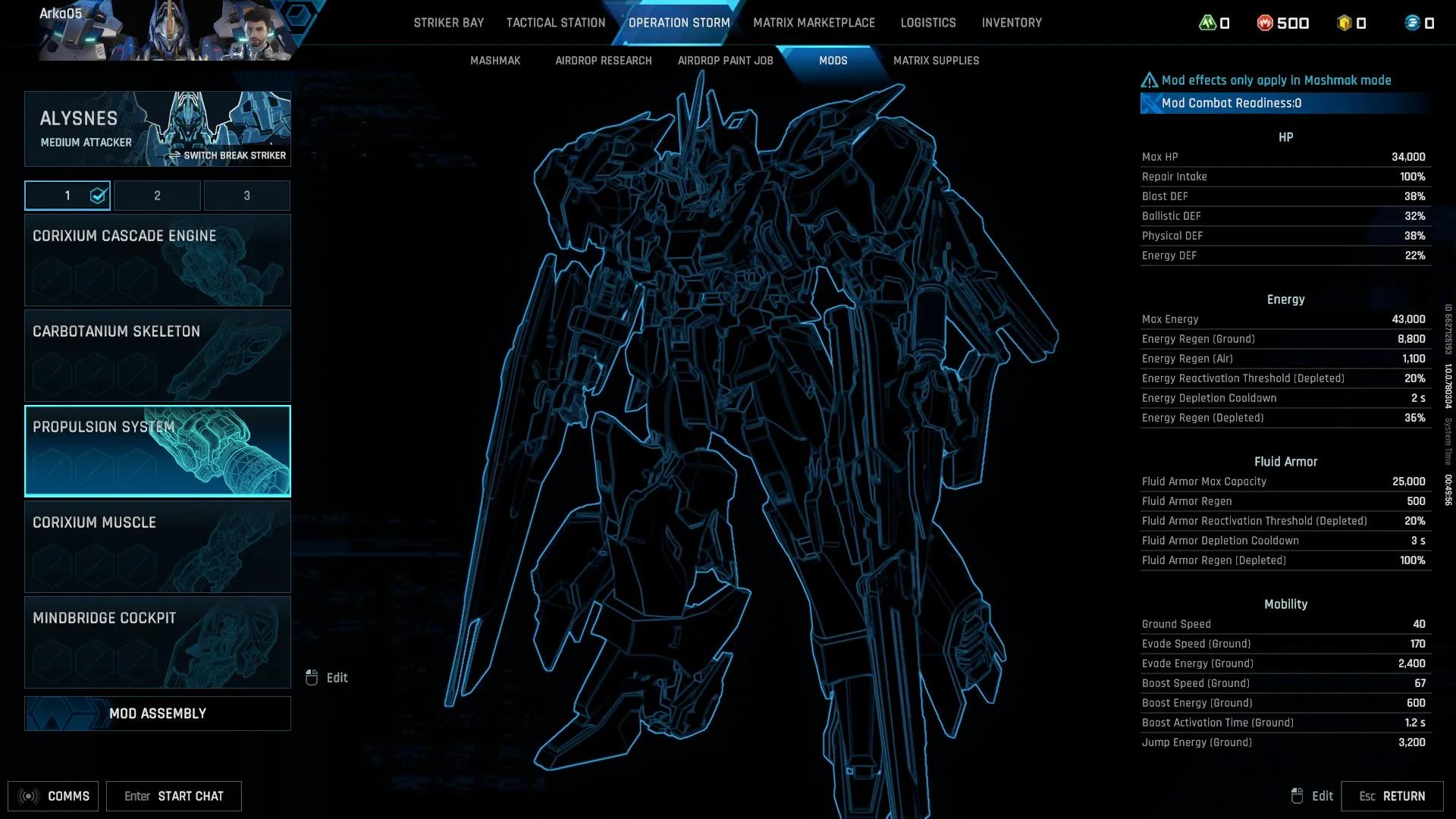Click the Esc Return button
1456x819 pixels.
click(1392, 796)
